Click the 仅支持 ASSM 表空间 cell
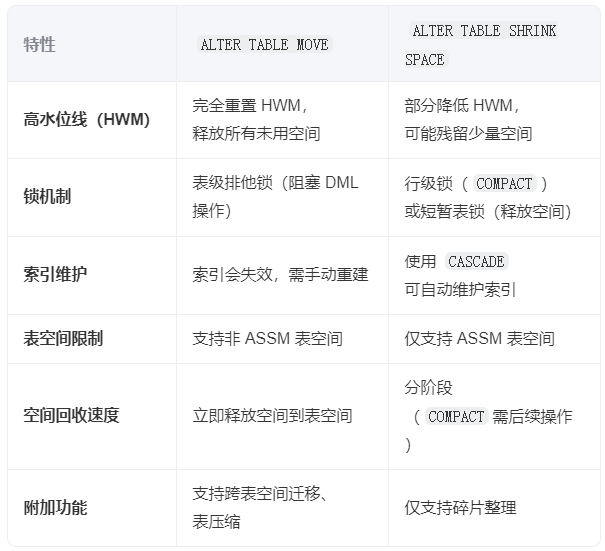 (x=479, y=339)
